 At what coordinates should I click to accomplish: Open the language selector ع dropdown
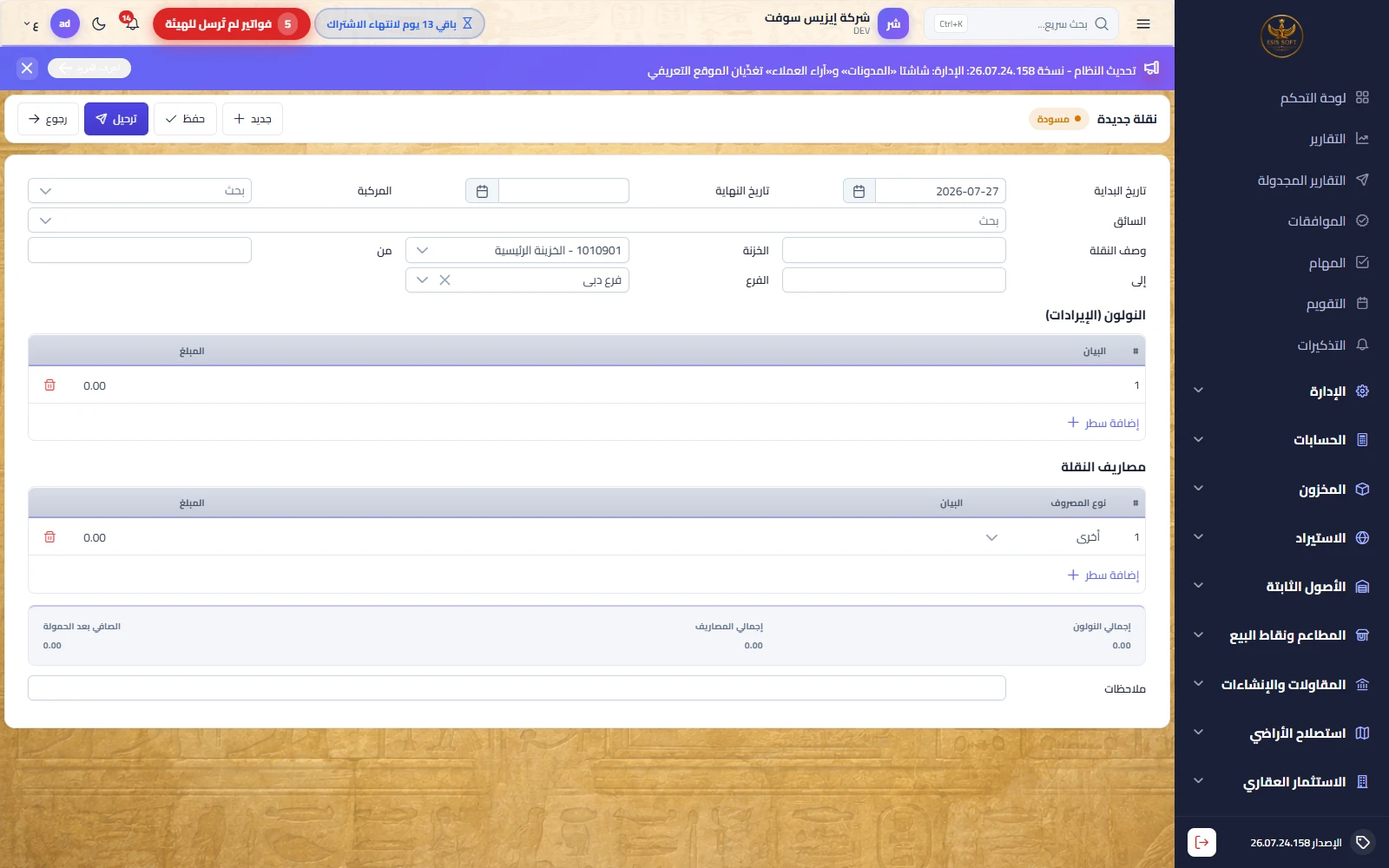[31, 24]
